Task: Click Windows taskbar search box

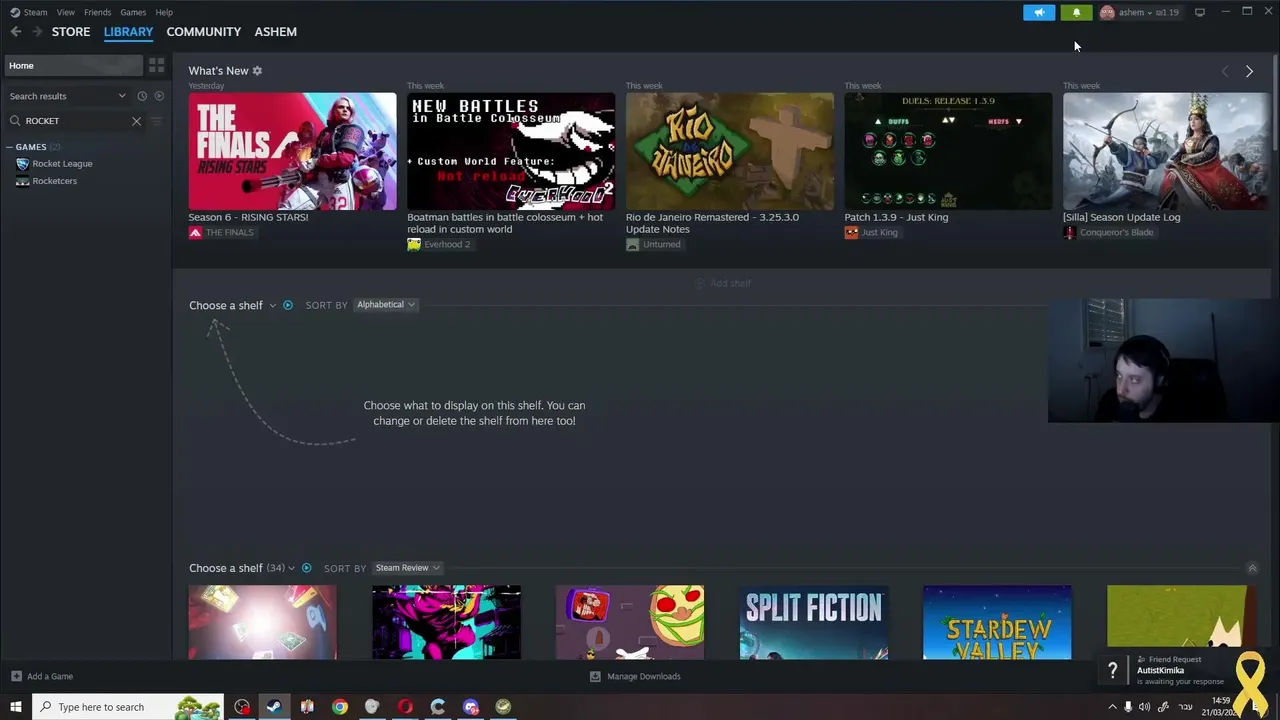Action: click(x=127, y=707)
